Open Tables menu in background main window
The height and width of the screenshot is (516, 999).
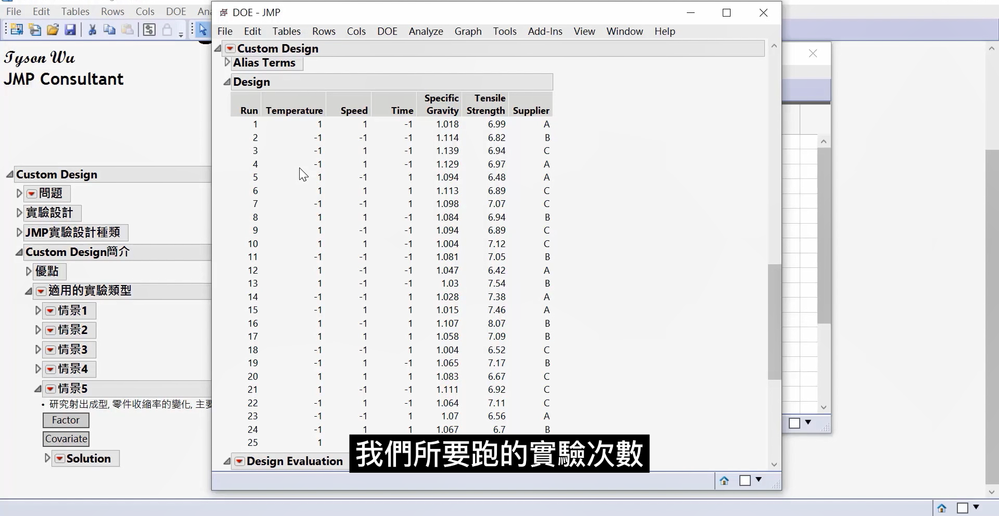pyautogui.click(x=75, y=11)
